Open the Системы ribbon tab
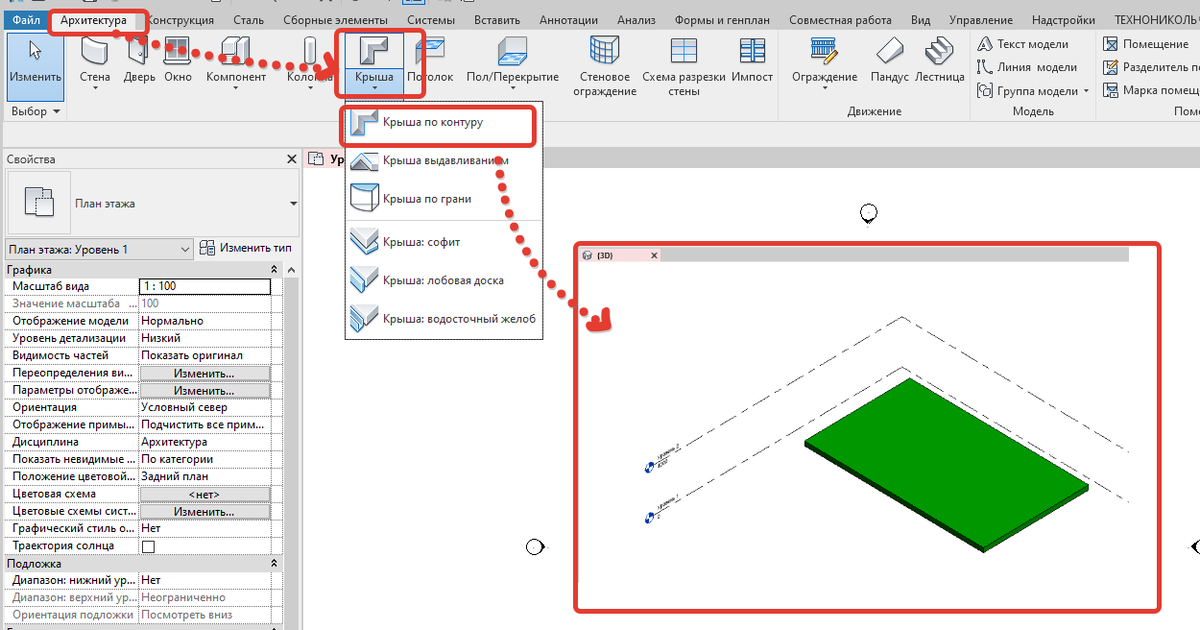Viewport: 1200px width, 630px height. (x=432, y=20)
